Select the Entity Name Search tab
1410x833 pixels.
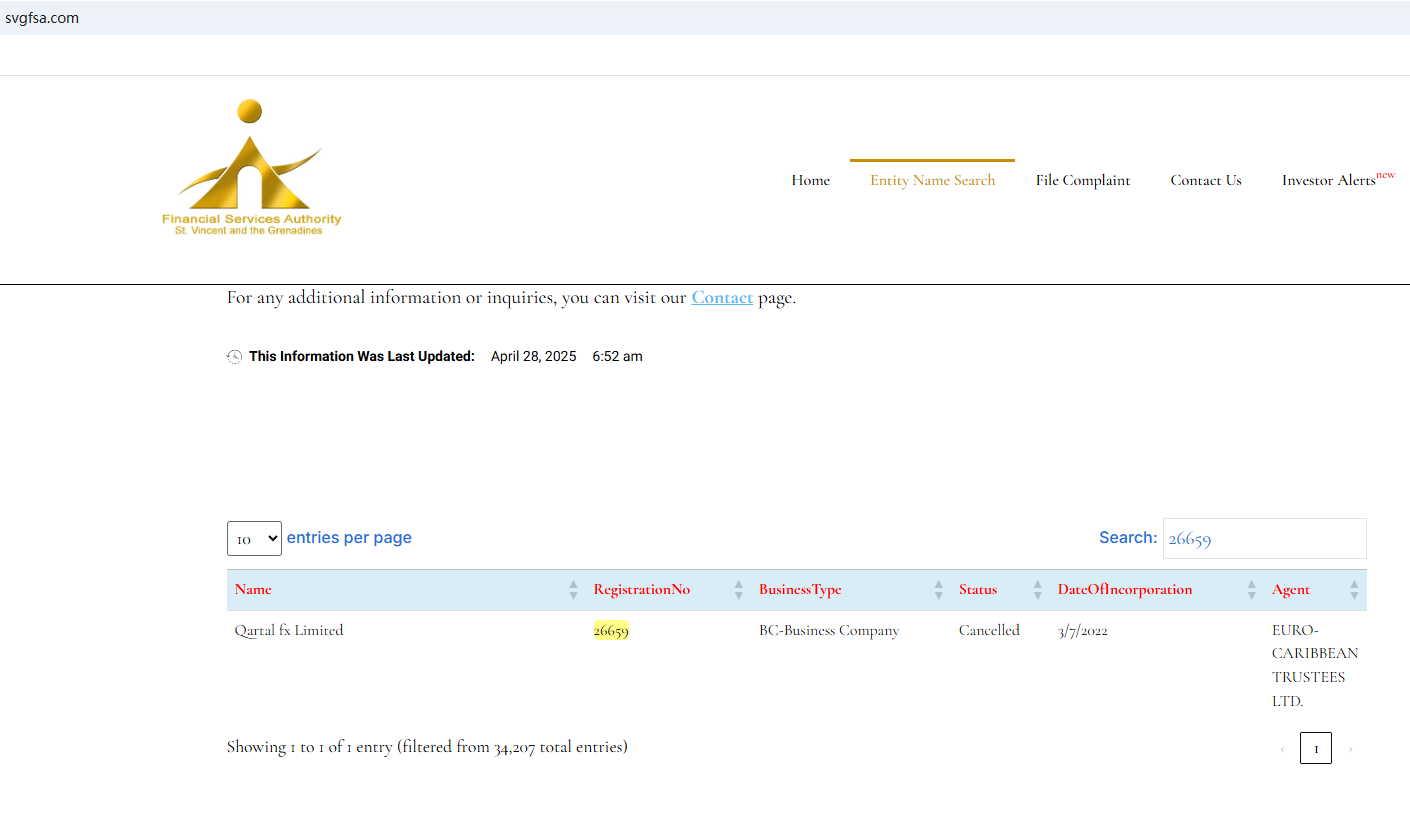932,181
